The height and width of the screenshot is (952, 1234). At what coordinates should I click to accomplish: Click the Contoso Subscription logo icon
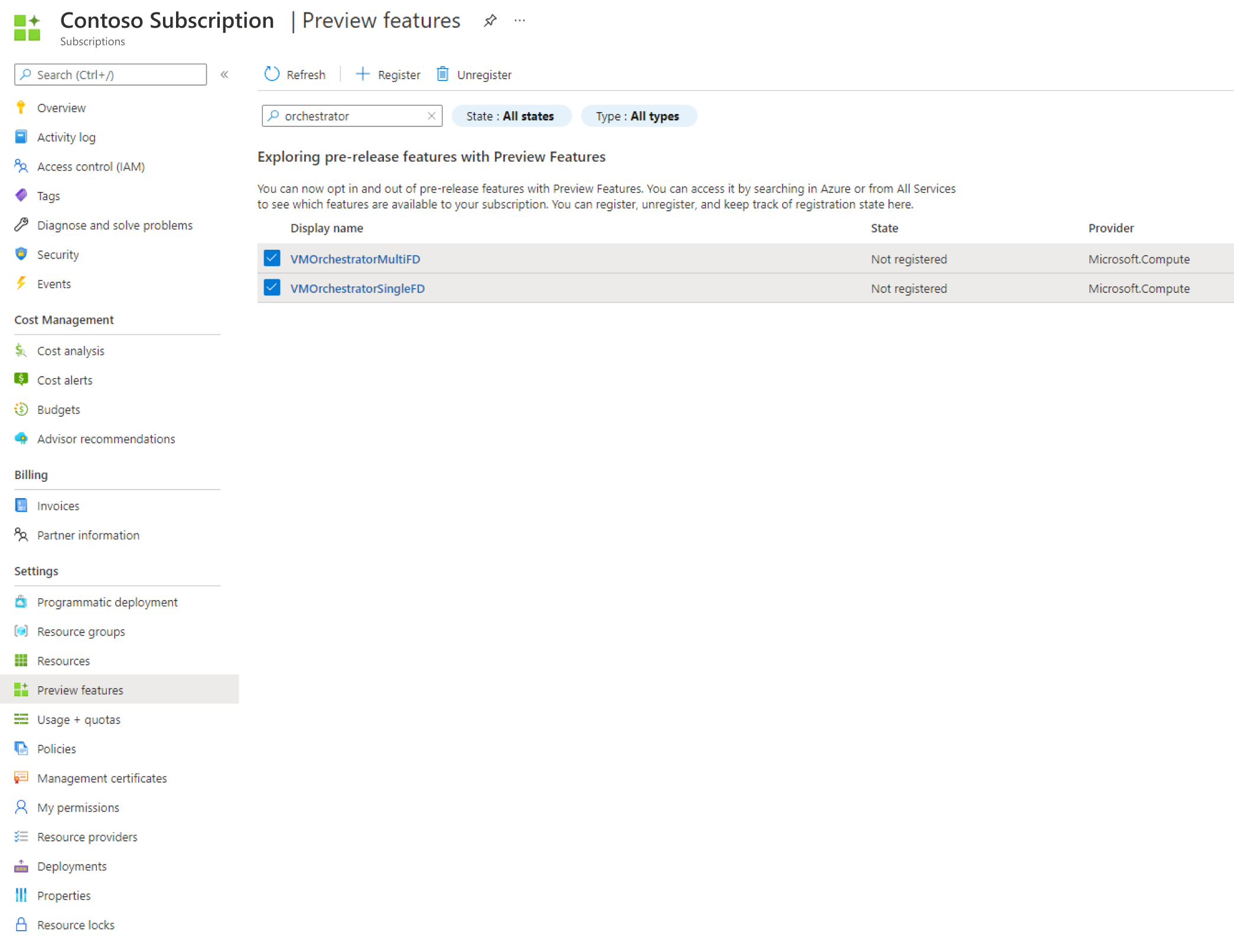click(27, 28)
